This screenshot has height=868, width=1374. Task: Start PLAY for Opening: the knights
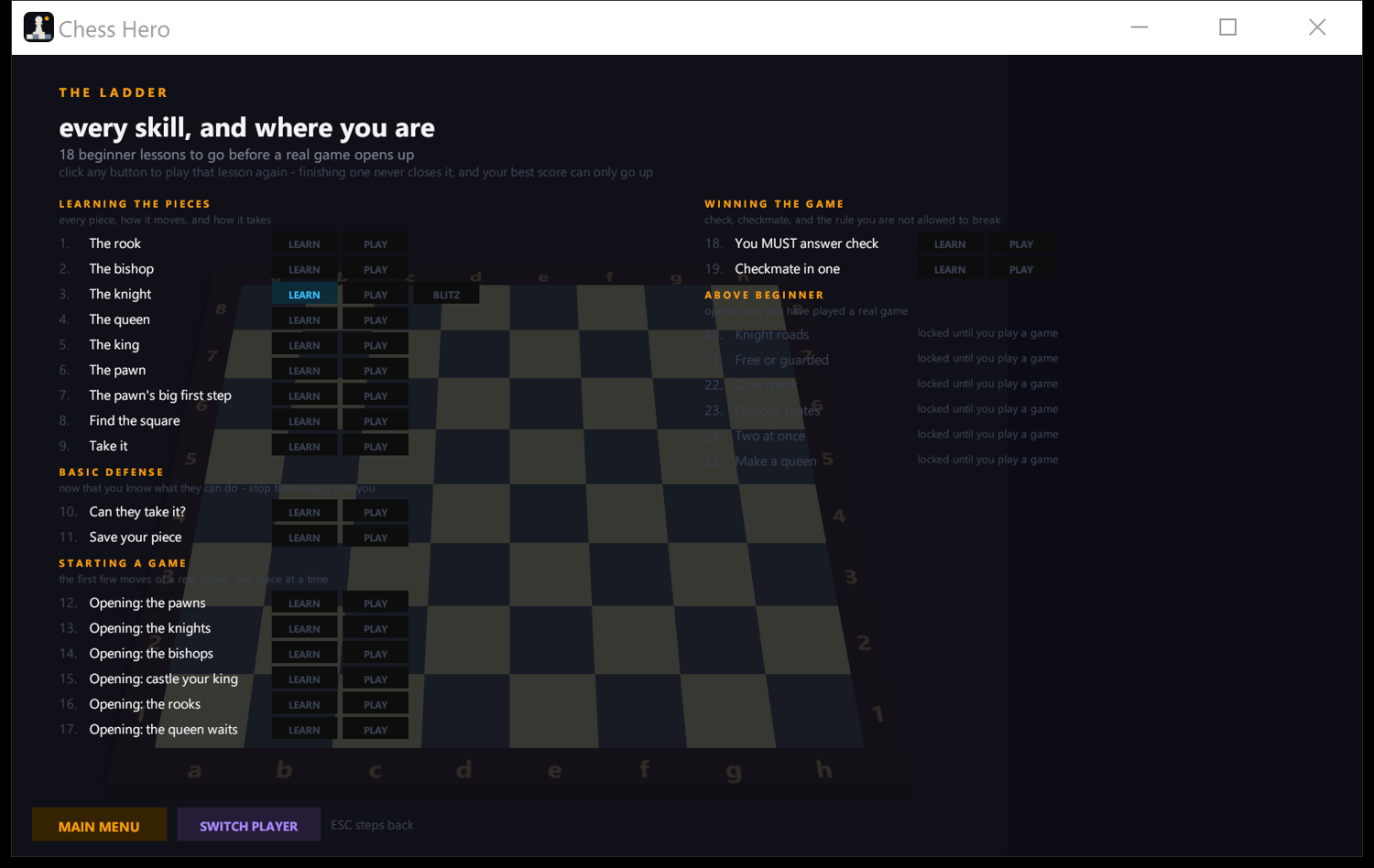pyautogui.click(x=376, y=629)
